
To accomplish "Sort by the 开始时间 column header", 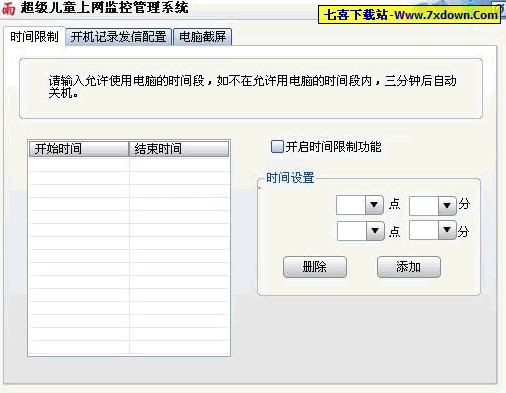I will point(79,149).
